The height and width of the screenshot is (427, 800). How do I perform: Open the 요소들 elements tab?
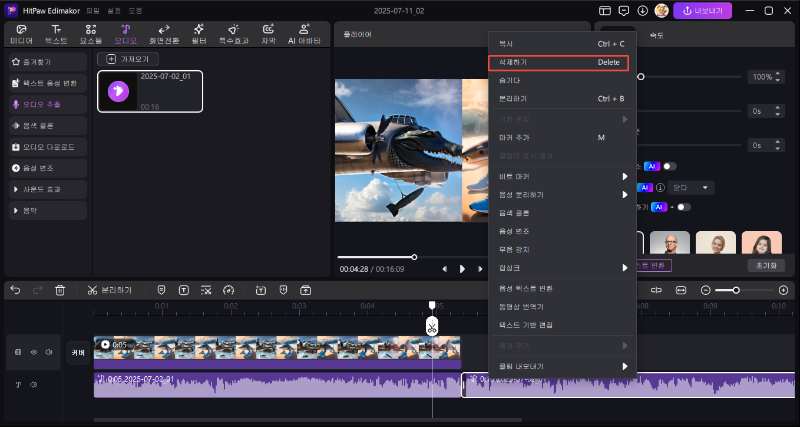click(91, 34)
